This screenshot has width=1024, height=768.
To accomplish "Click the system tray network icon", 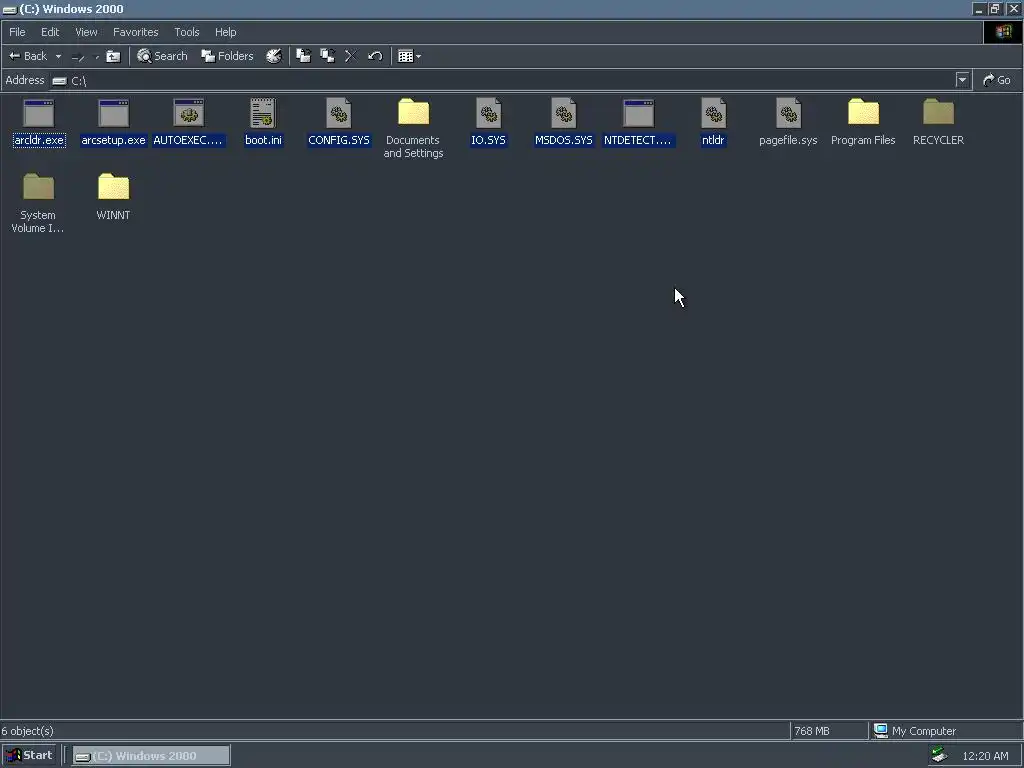I will 940,755.
